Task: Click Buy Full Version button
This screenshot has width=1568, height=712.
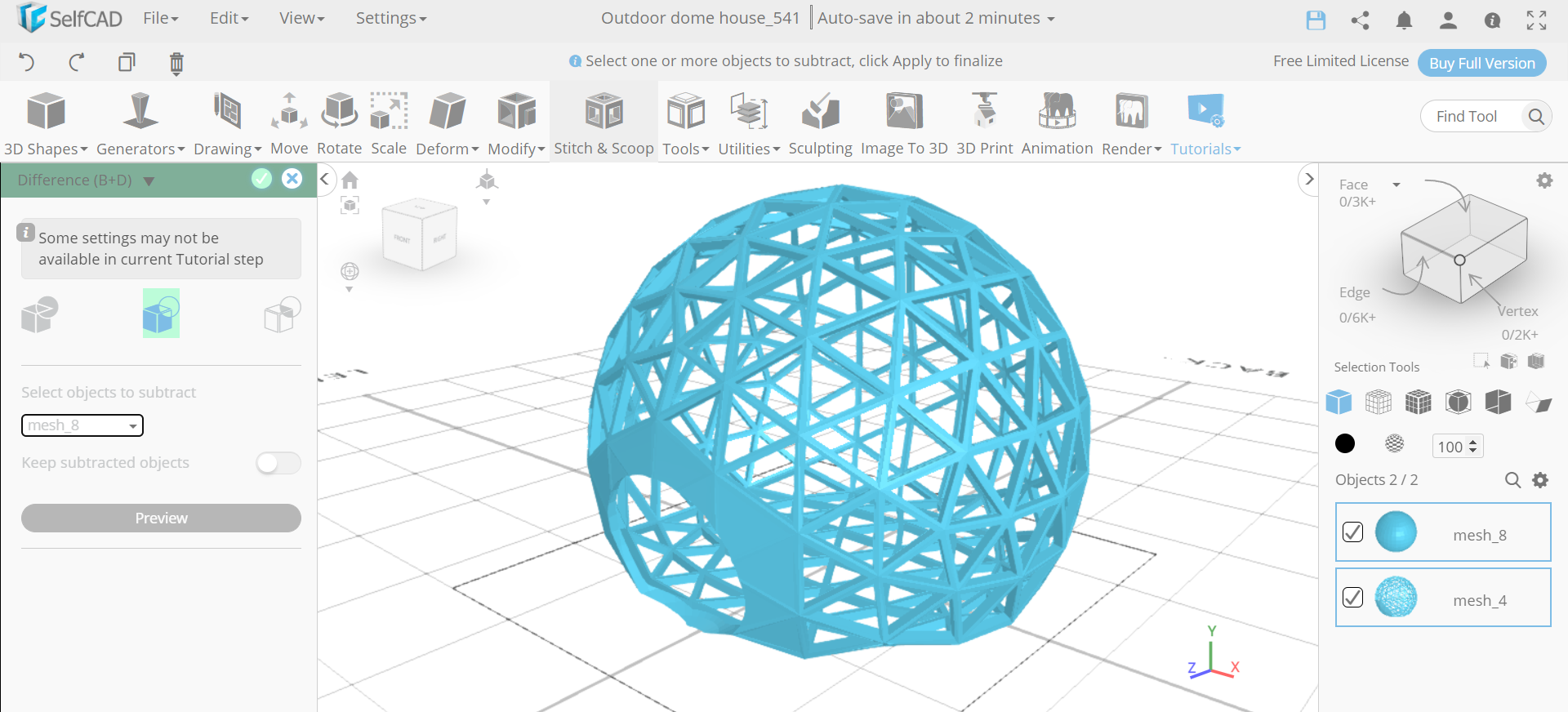Action: tap(1481, 63)
